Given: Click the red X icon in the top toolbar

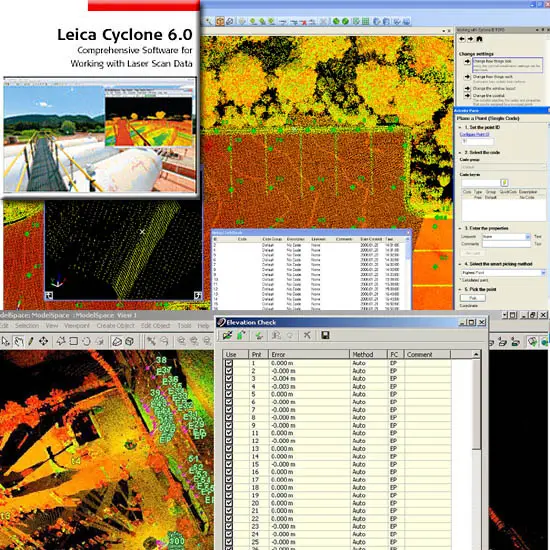Looking at the screenshot, I should tap(304, 22).
